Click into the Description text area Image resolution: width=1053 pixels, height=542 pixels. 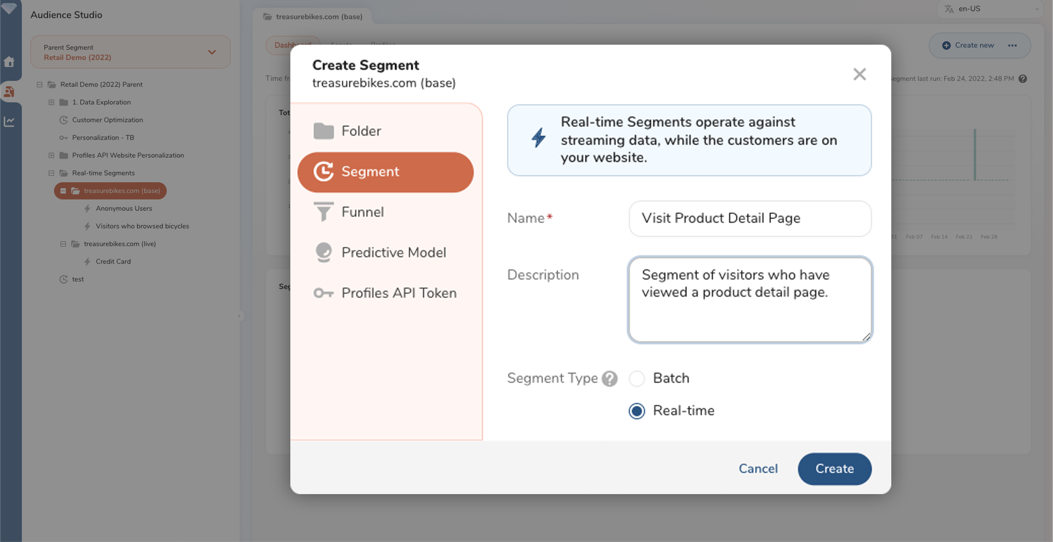pyautogui.click(x=749, y=300)
